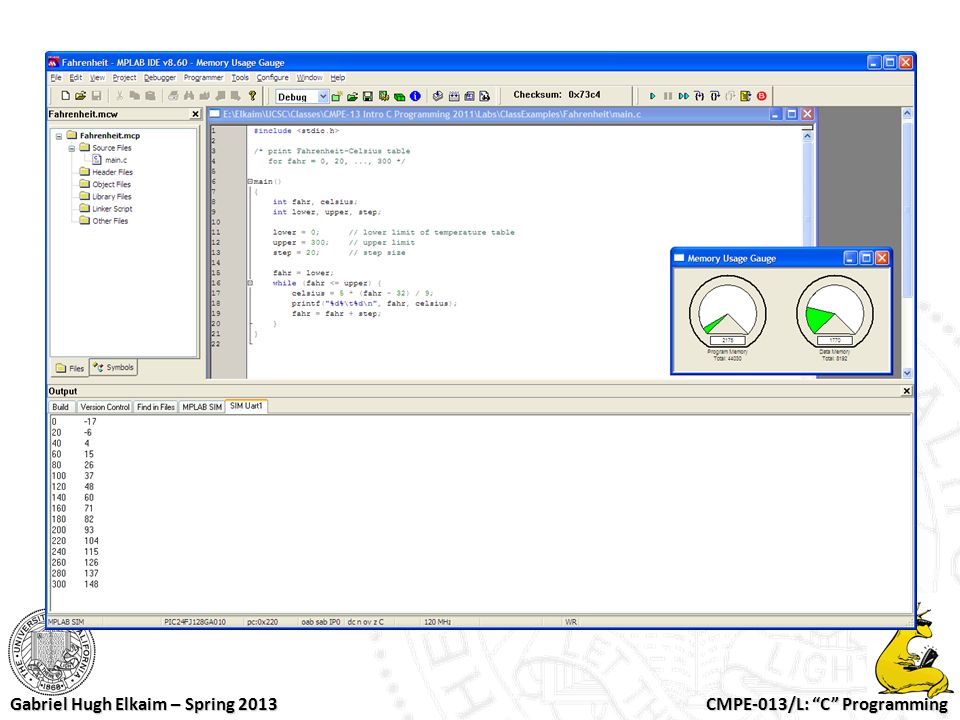
Task: Click the Save Workspace green disk icon
Action: (x=367, y=96)
